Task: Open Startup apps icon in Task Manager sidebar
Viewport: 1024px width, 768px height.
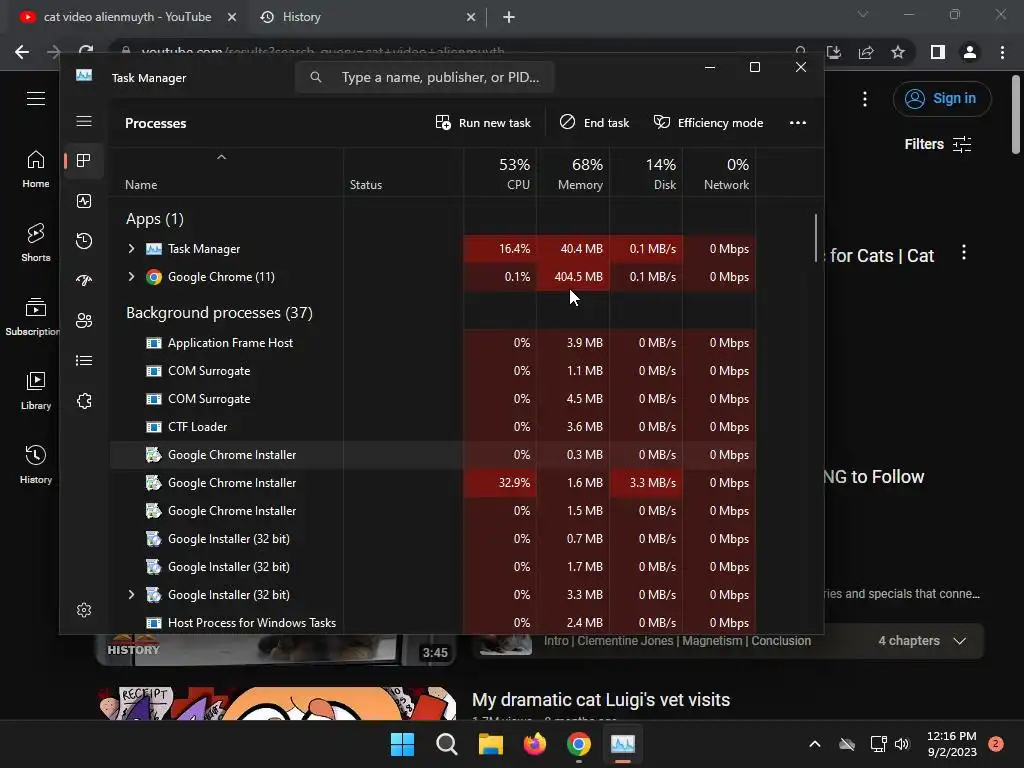Action: pos(84,281)
